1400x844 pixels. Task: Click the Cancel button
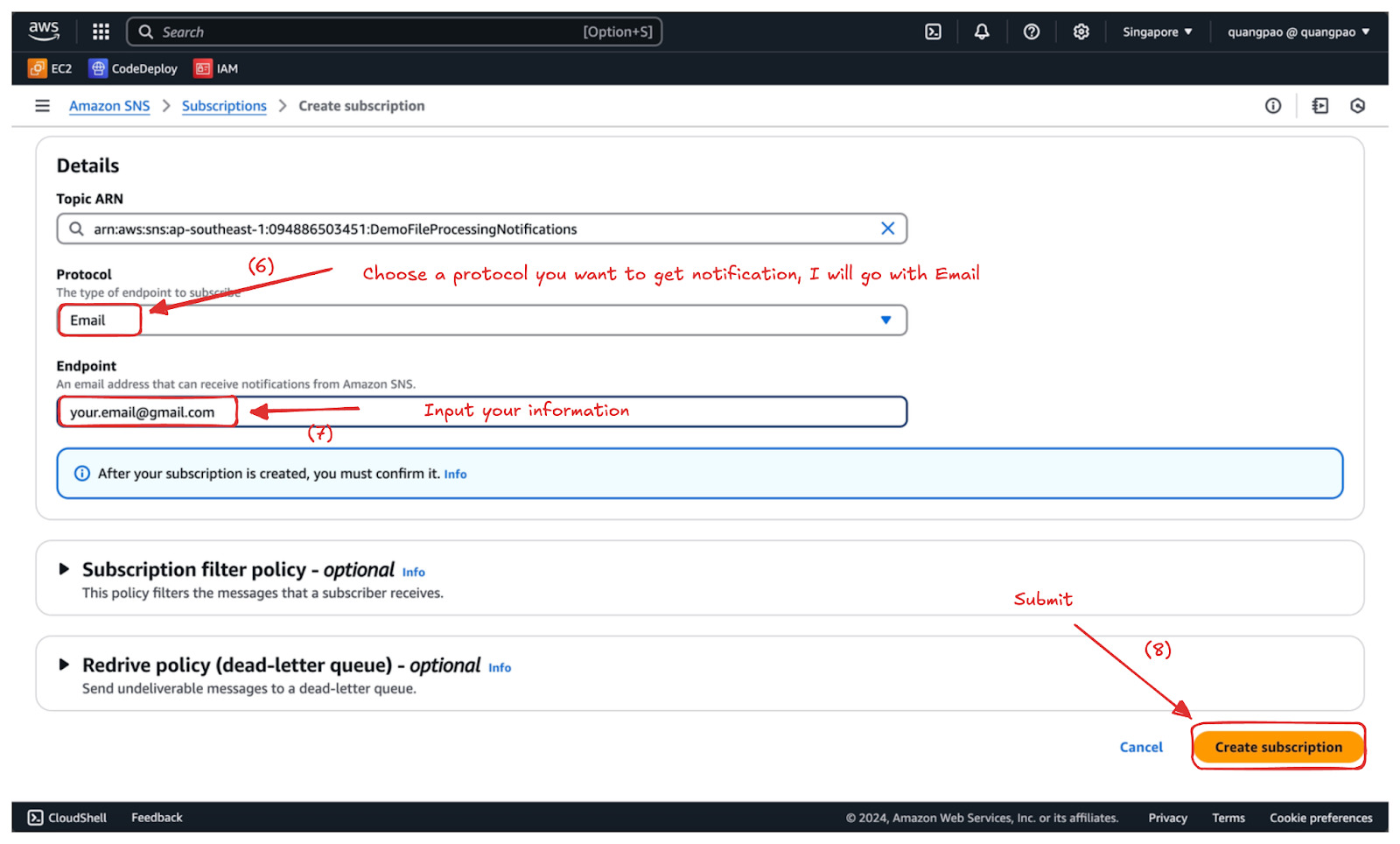[1141, 747]
